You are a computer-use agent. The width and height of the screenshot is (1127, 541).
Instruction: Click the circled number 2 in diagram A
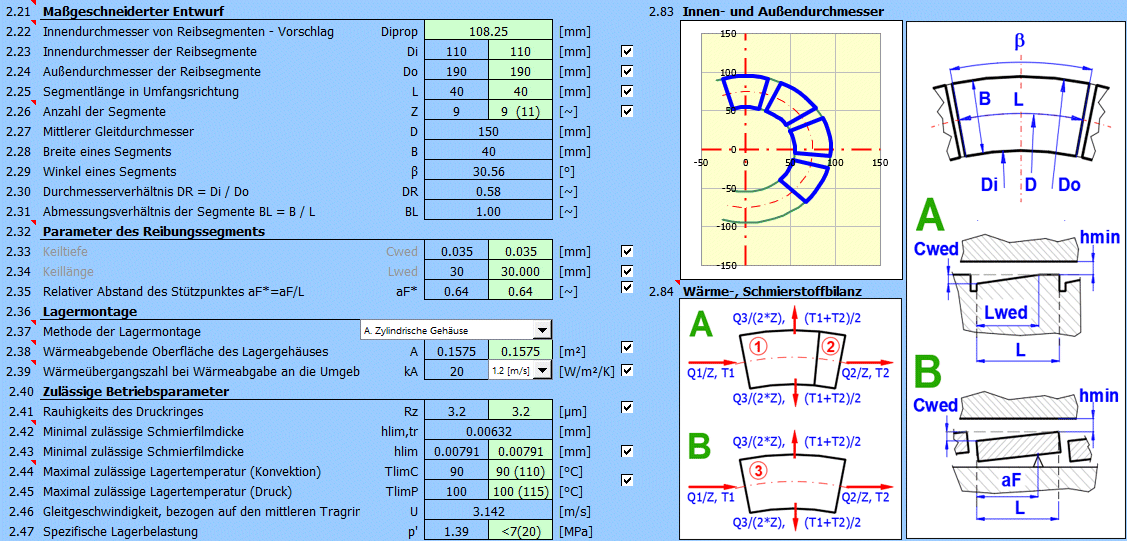828,347
